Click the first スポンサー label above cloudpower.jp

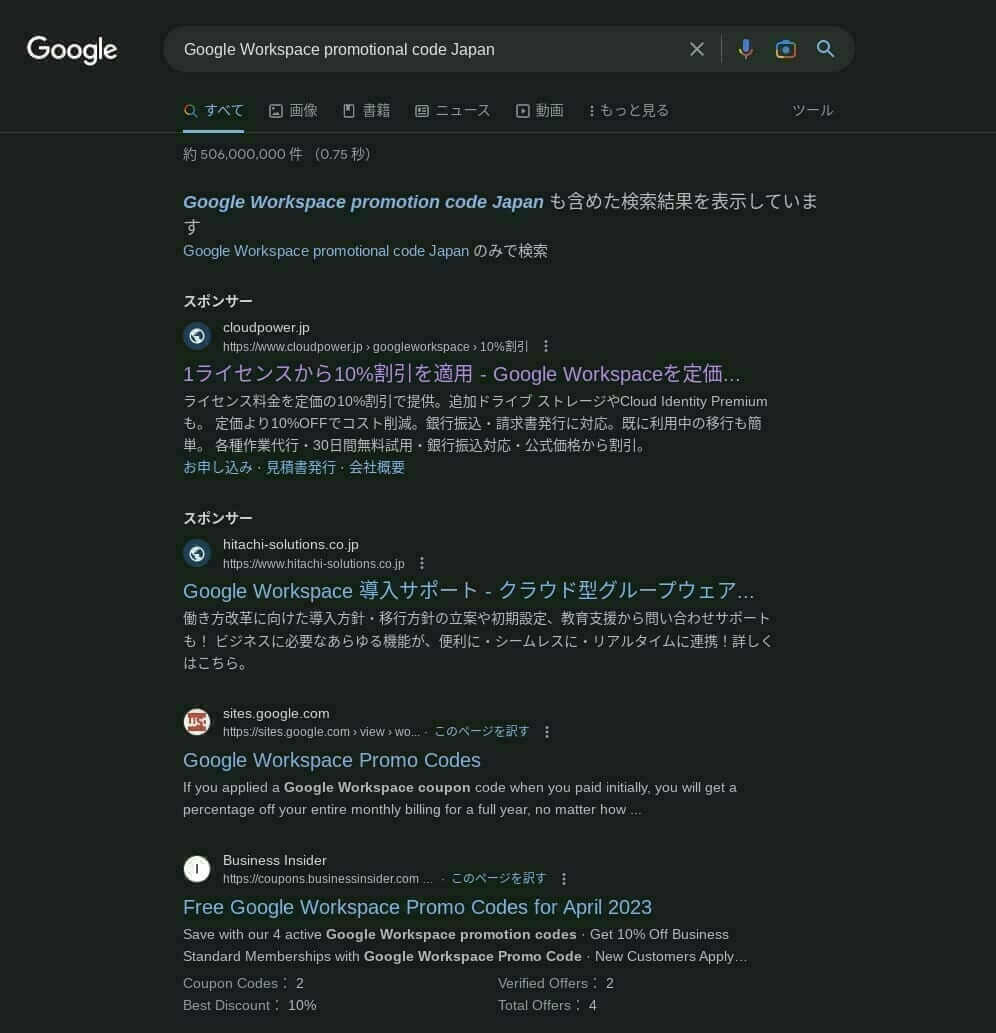click(x=217, y=301)
